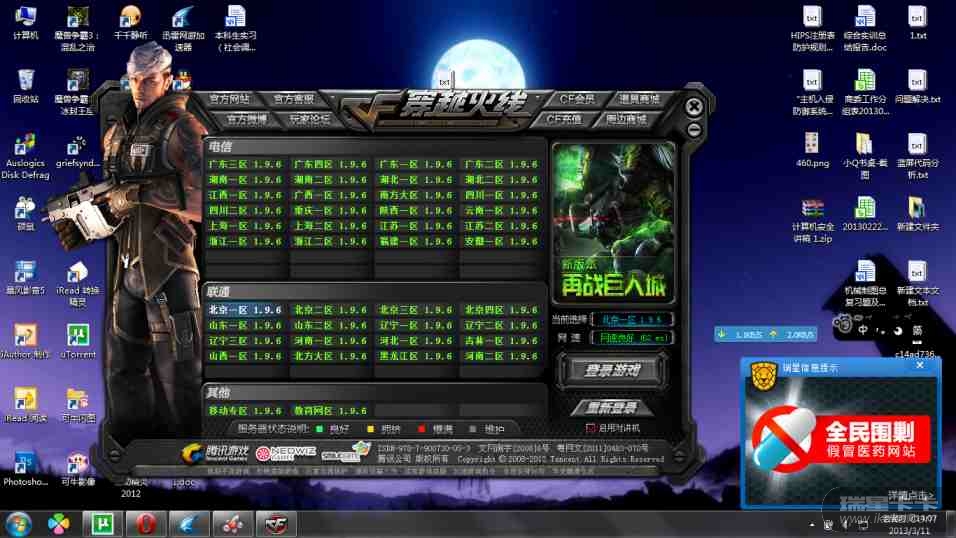The image size is (956, 538).
Task: Click the 登录游戏 button
Action: [612, 370]
